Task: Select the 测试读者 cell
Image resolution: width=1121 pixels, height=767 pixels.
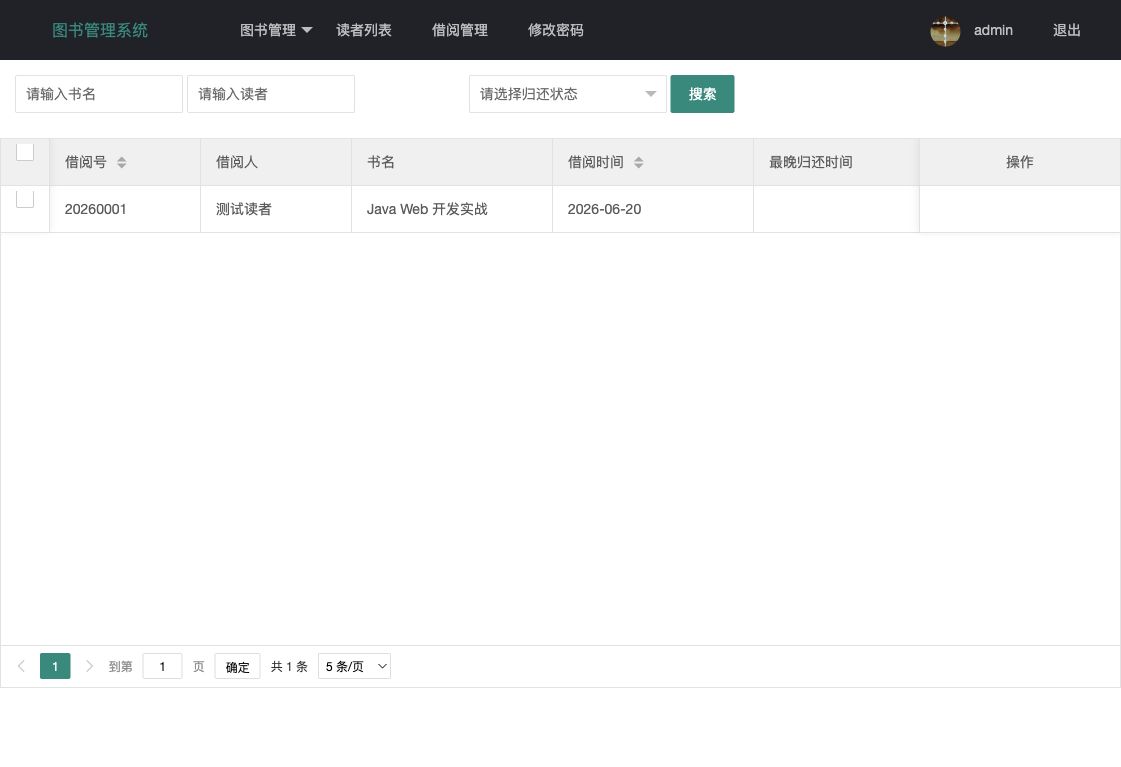Action: click(276, 209)
